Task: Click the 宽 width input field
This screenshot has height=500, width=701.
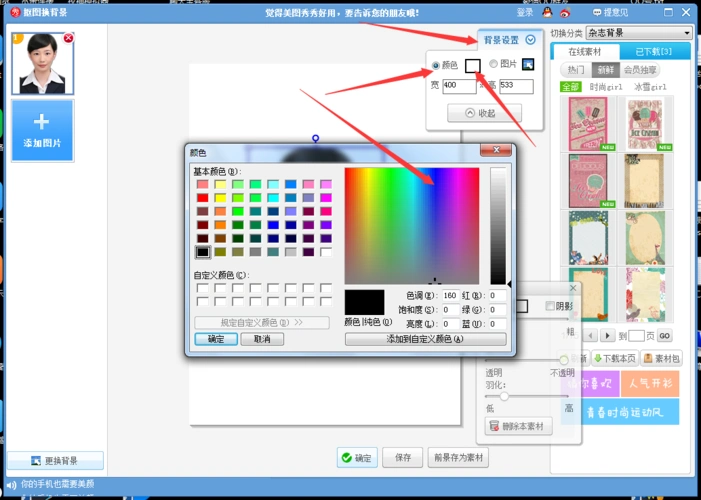Action: [459, 86]
